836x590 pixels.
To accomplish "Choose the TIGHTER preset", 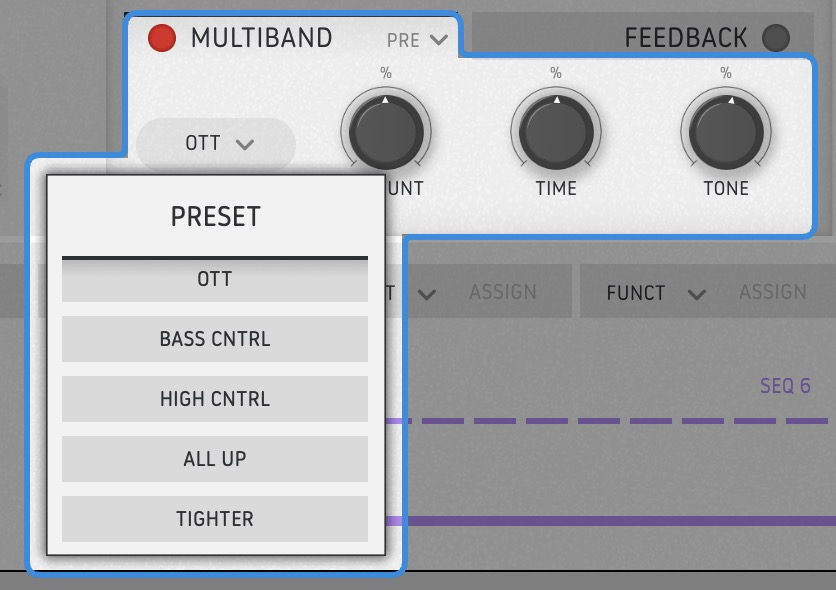I will tap(215, 519).
